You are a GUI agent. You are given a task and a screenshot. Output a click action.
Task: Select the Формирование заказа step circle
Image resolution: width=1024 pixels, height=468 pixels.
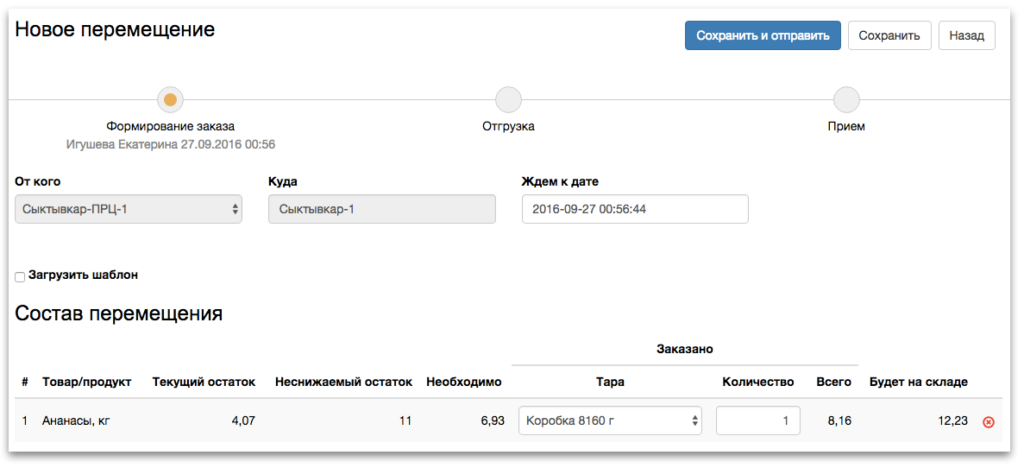pyautogui.click(x=170, y=100)
